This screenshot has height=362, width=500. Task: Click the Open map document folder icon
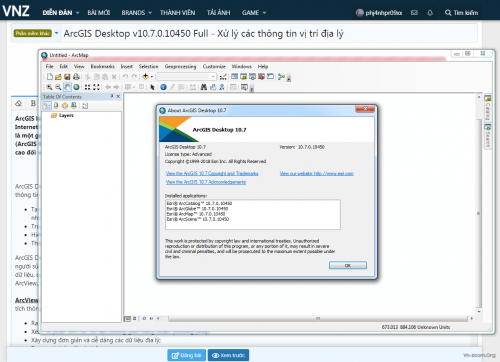(58, 77)
